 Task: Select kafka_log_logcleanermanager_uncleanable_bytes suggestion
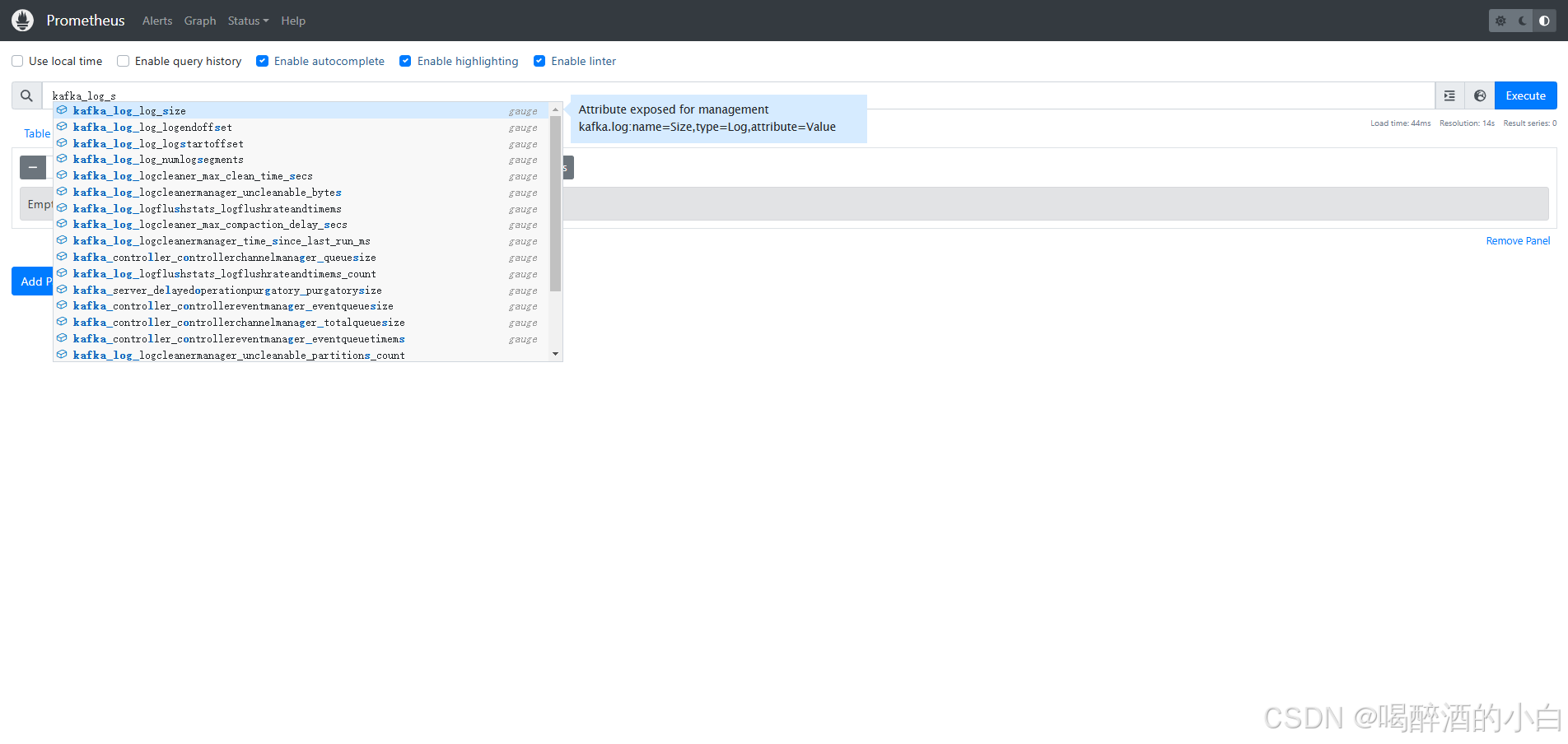click(301, 192)
